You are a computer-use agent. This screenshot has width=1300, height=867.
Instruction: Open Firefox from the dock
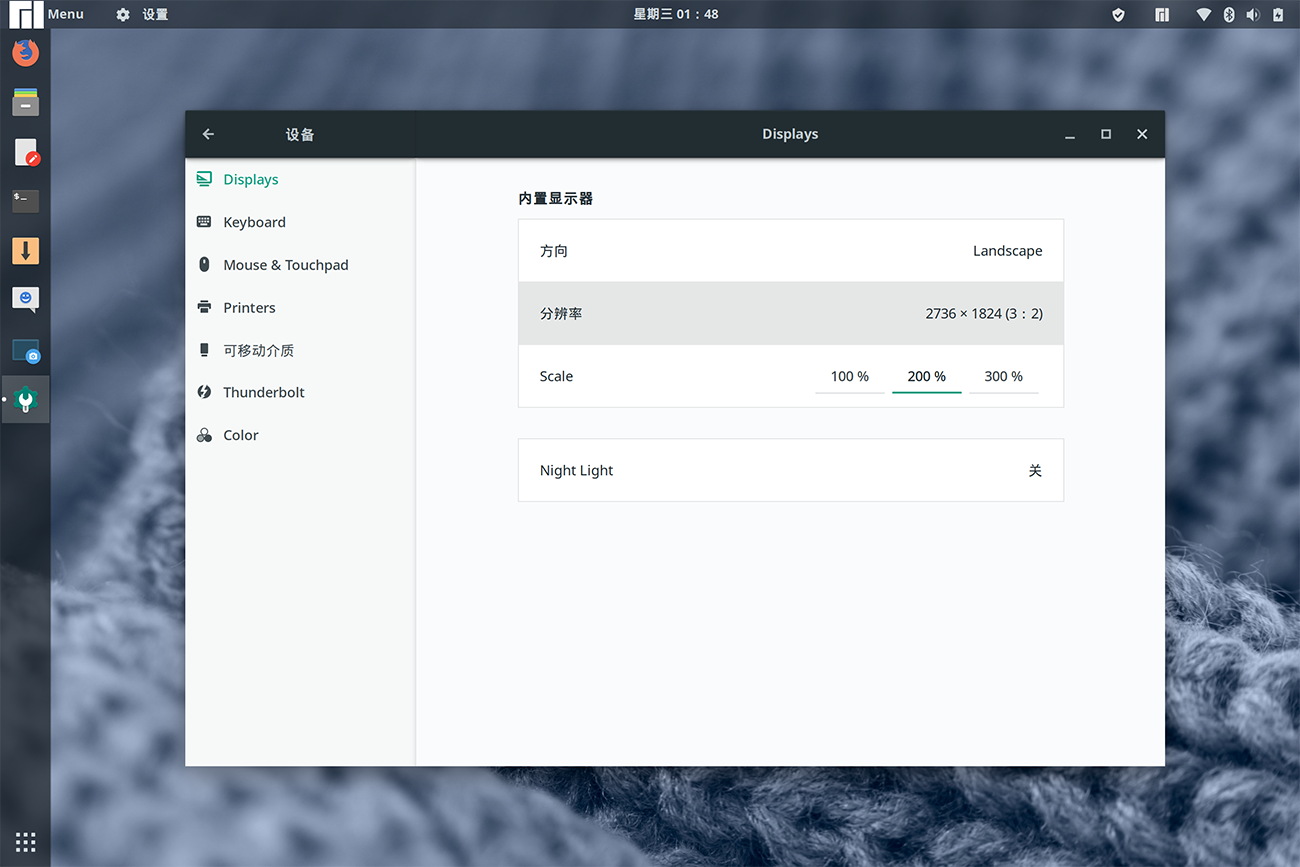[26, 52]
